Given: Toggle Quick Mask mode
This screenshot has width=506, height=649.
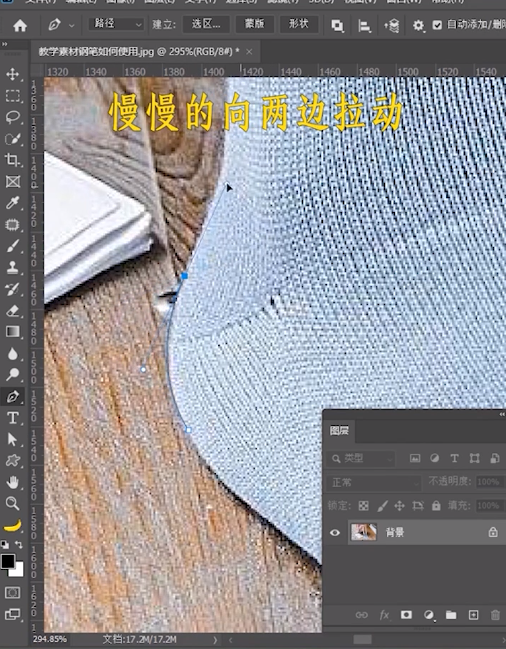Looking at the screenshot, I should pyautogui.click(x=12, y=593).
